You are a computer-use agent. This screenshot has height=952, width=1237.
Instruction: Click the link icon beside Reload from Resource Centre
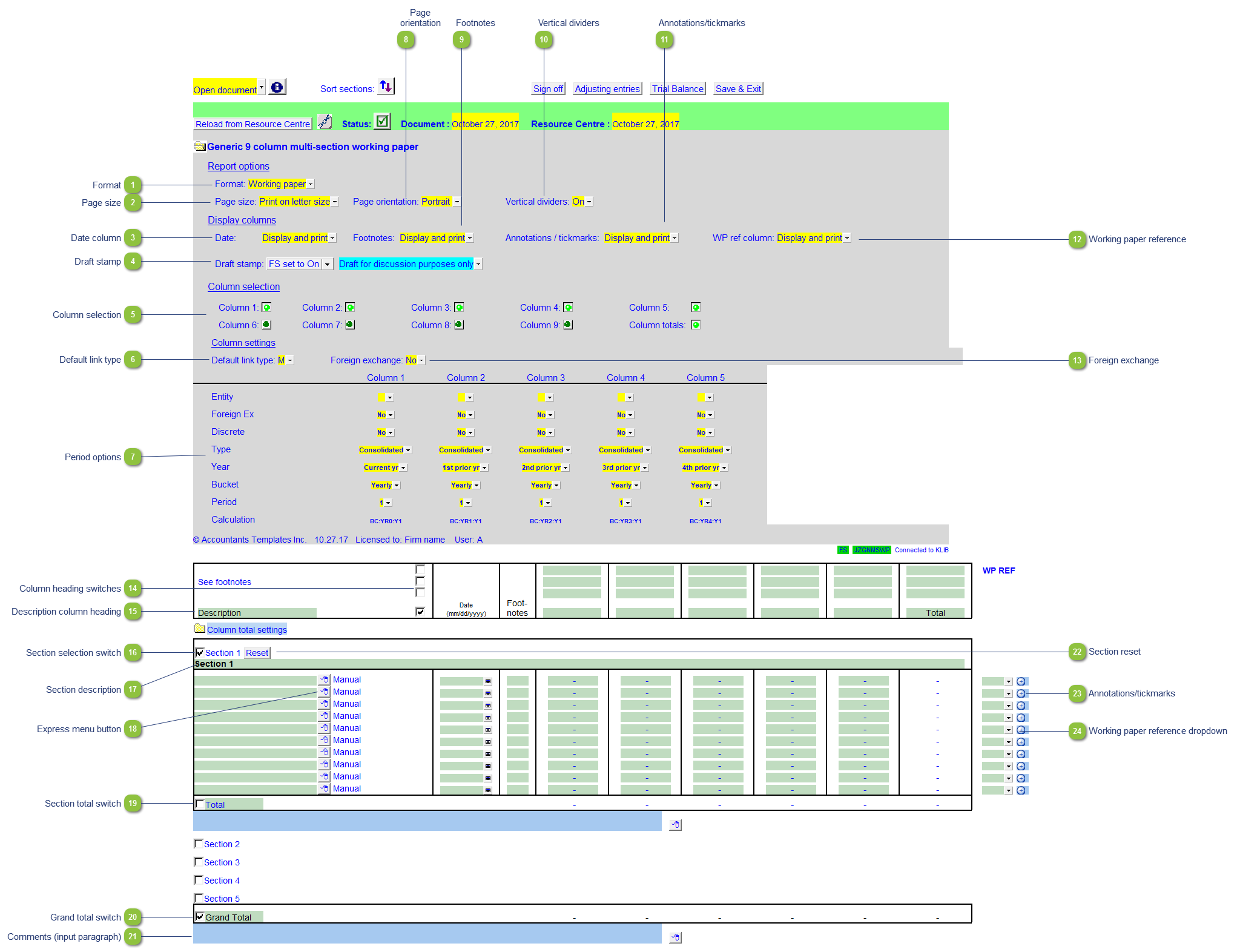[x=325, y=122]
